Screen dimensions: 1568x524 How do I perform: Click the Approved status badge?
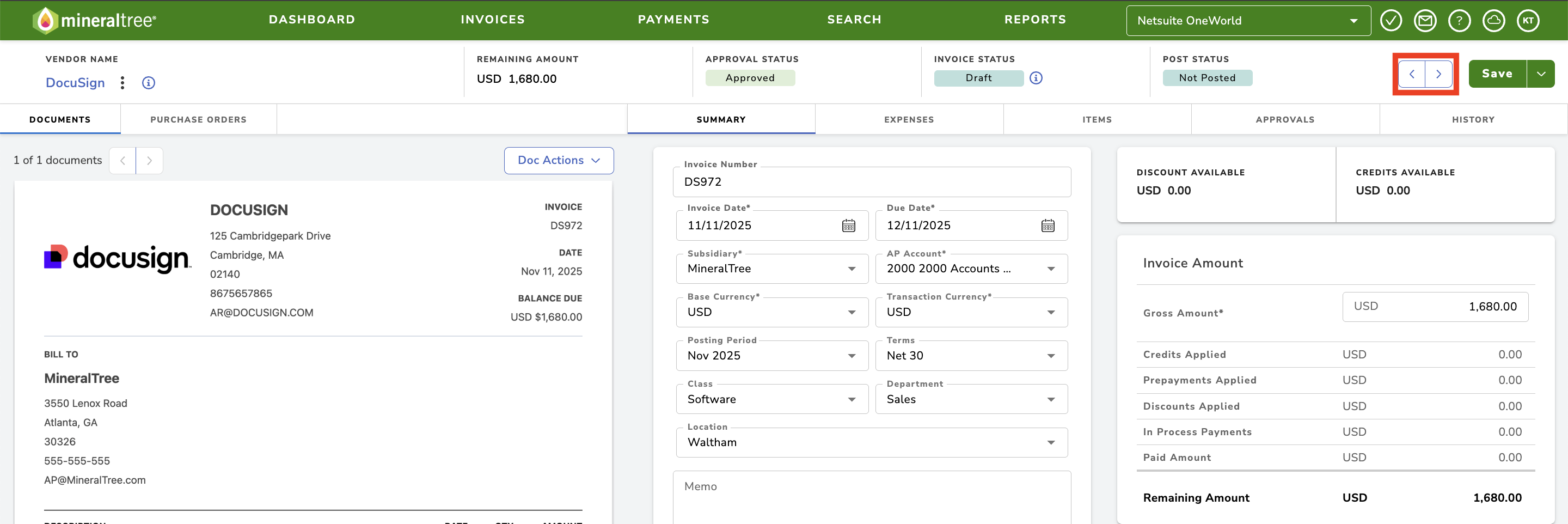(x=750, y=78)
